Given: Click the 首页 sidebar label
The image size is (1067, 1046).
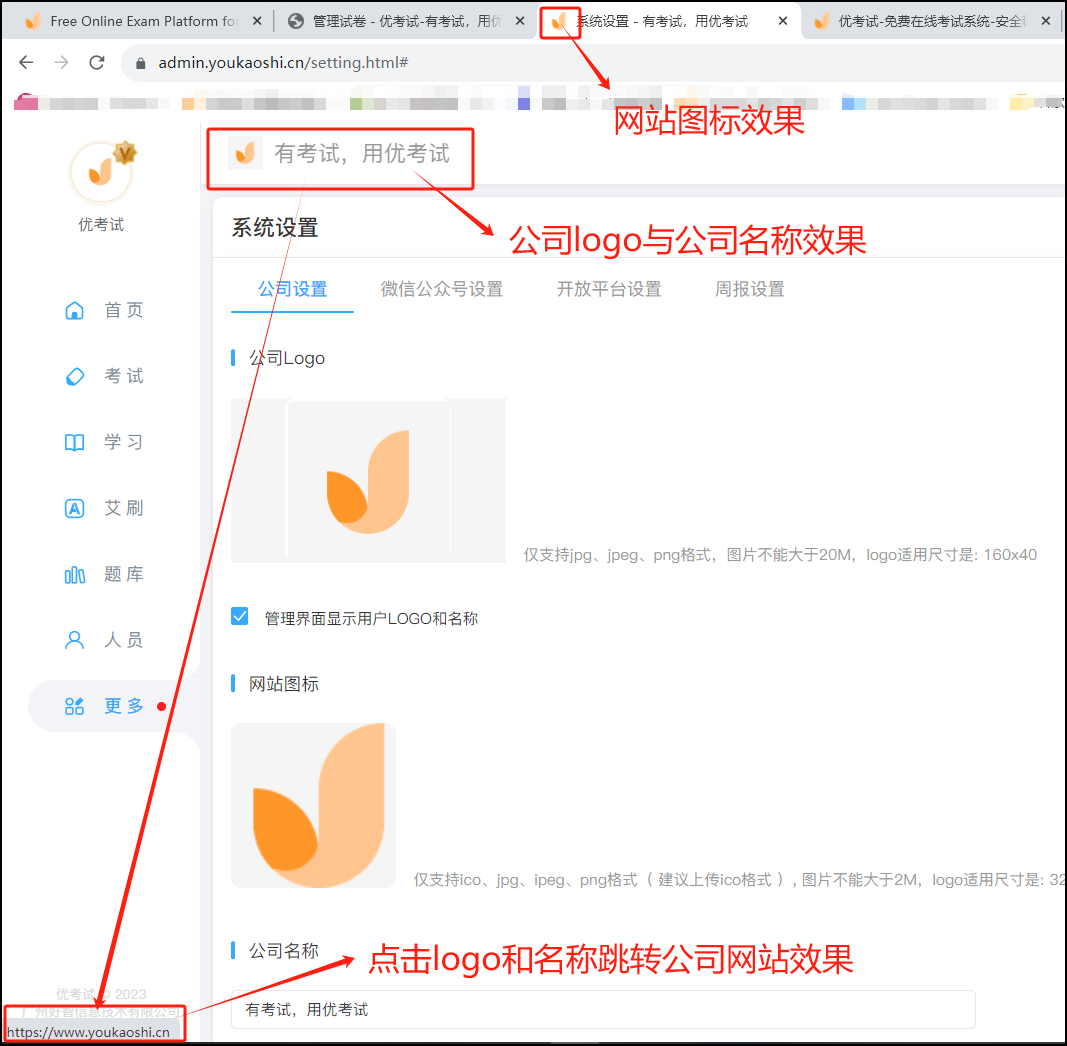Looking at the screenshot, I should pos(123,310).
